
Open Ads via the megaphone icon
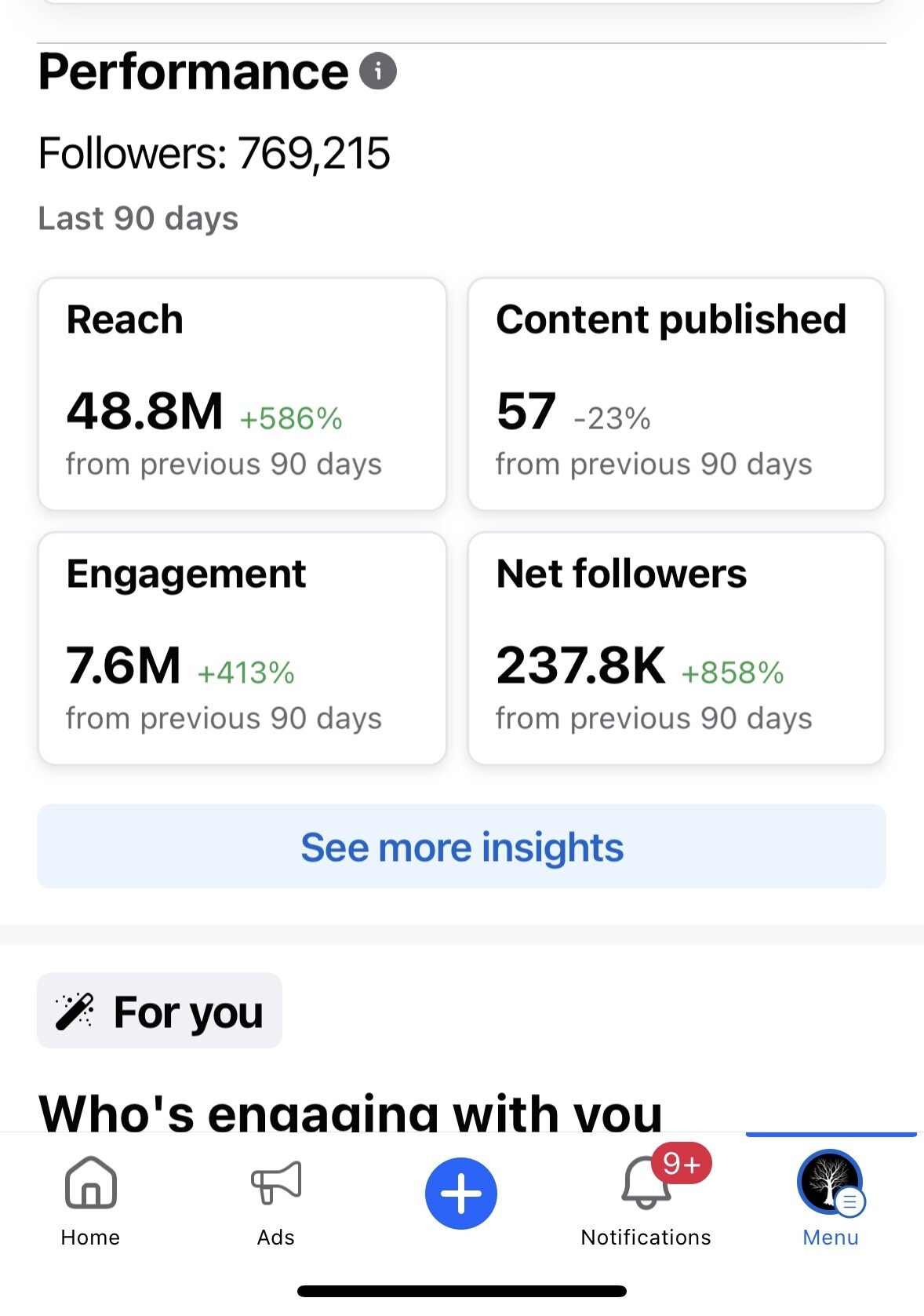276,1183
